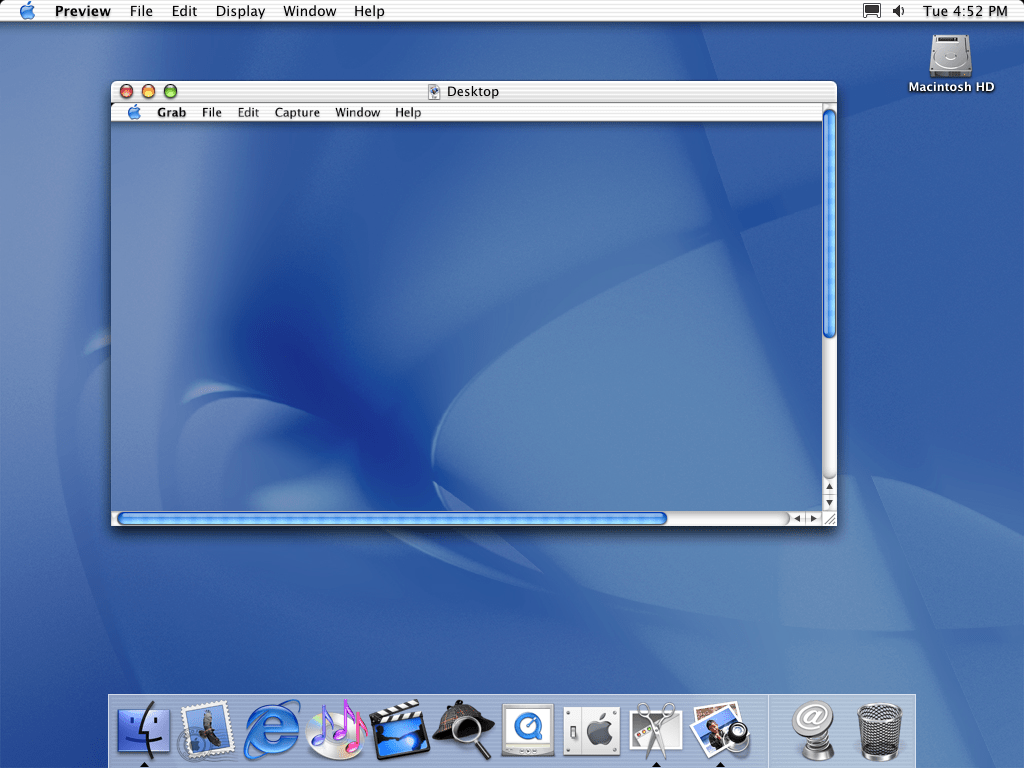The image size is (1024, 768).
Task: Click the scroll right arrow in Desktop window
Action: coord(813,518)
